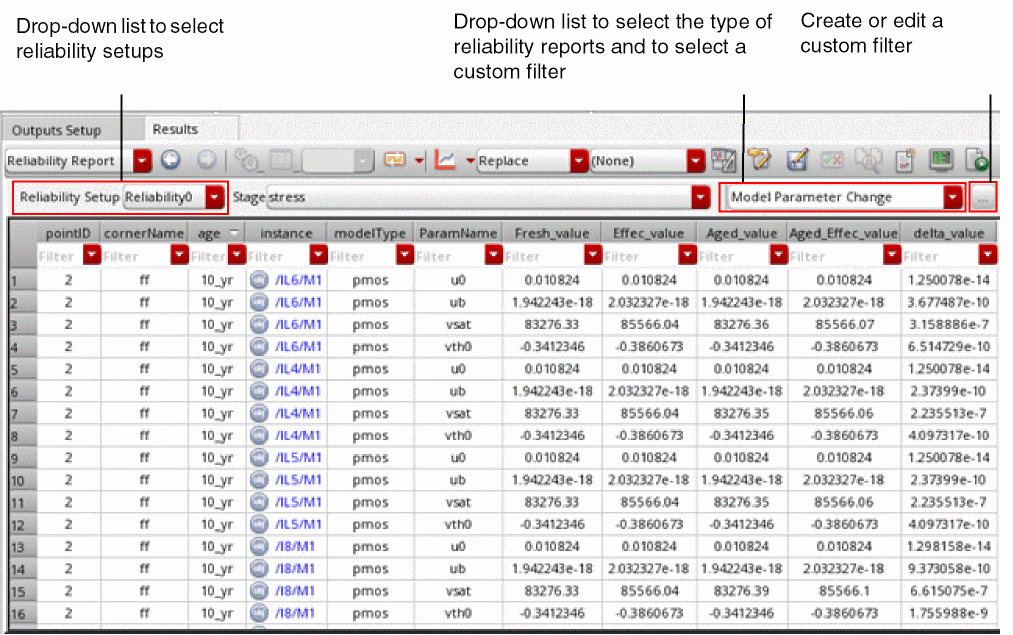Click the instance icon for /IL6/M1 in row 1
Screen dimensions: 1013x635
[260, 281]
